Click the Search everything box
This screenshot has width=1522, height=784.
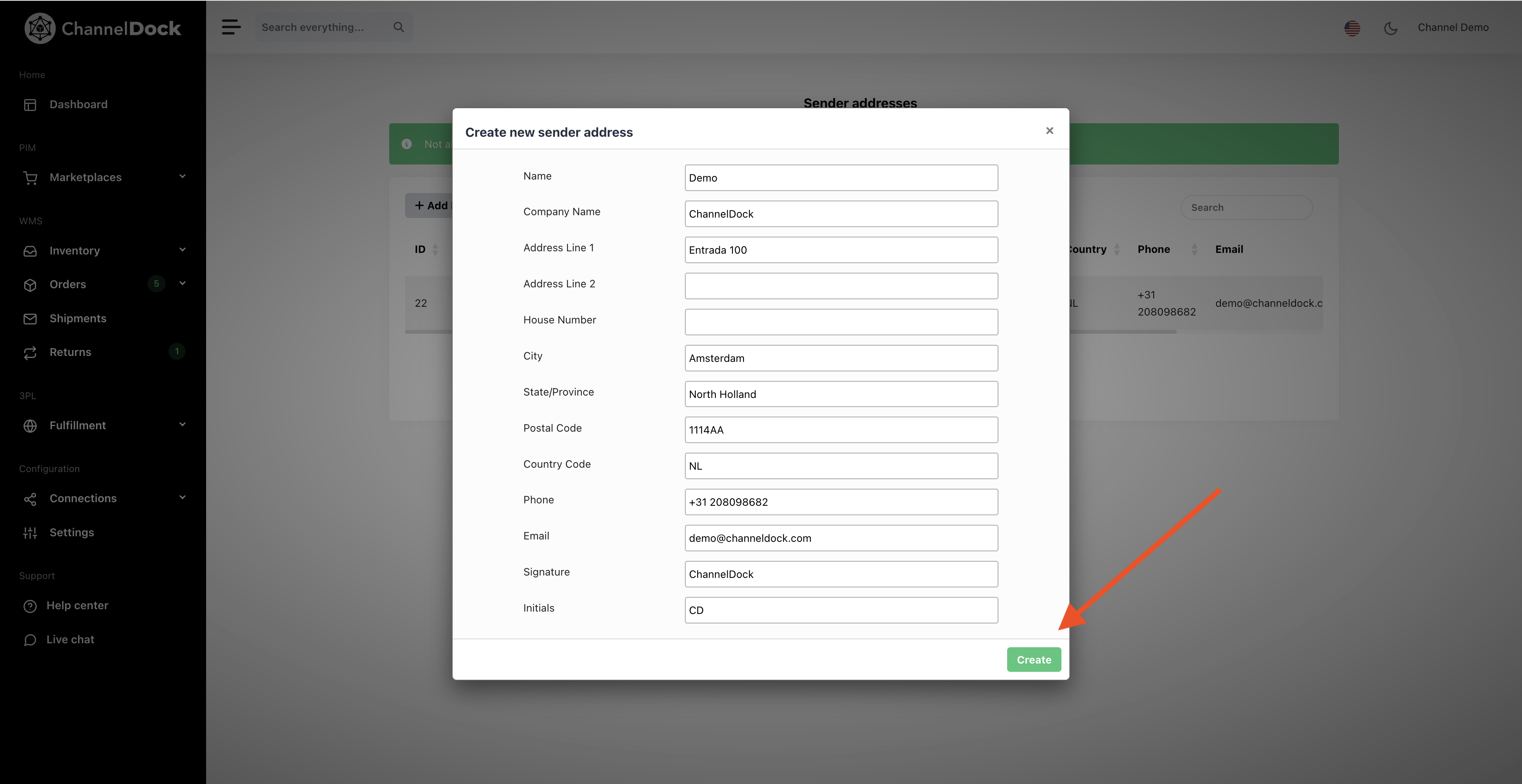(x=334, y=27)
